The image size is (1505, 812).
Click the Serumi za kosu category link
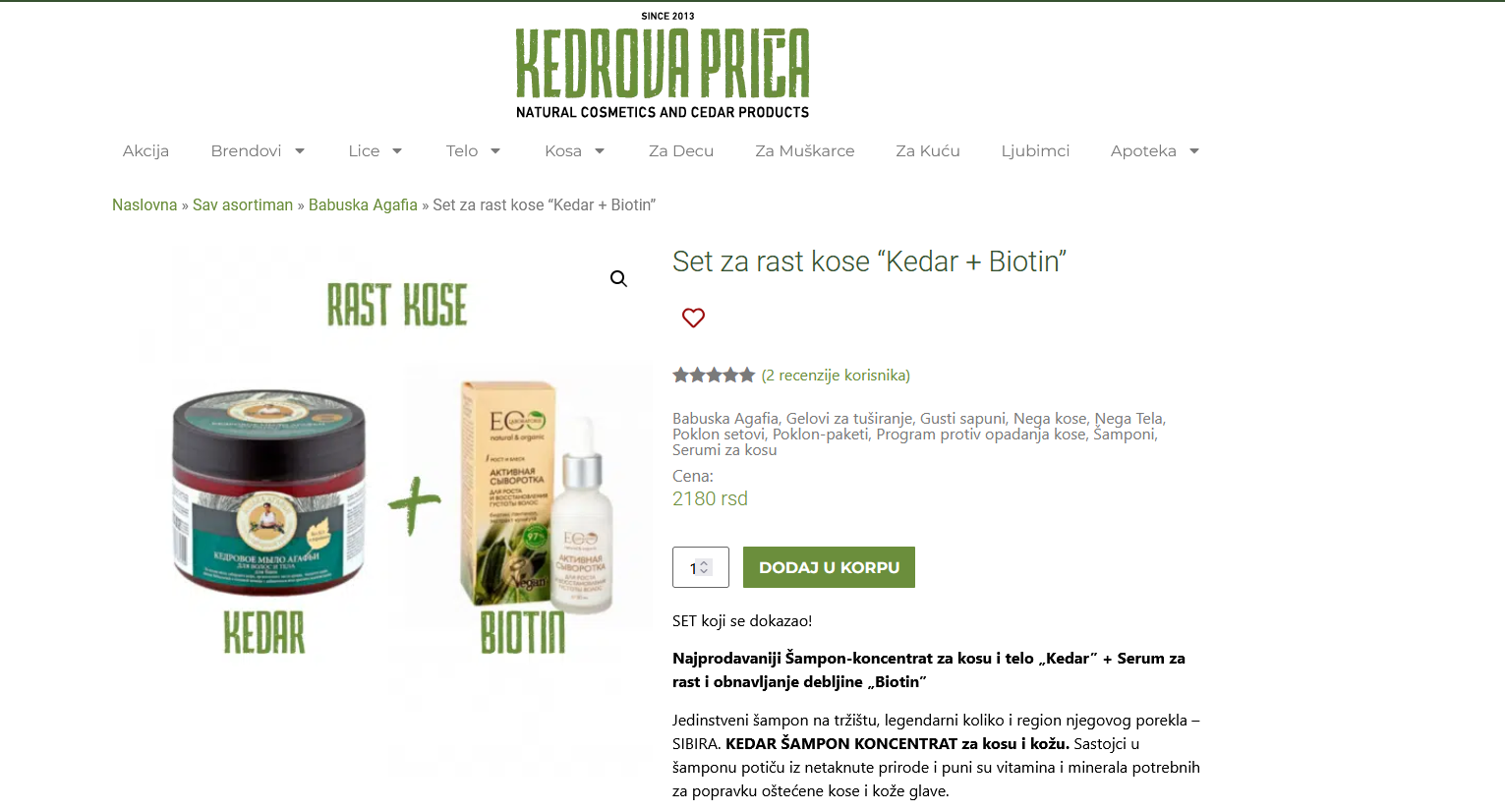point(724,449)
